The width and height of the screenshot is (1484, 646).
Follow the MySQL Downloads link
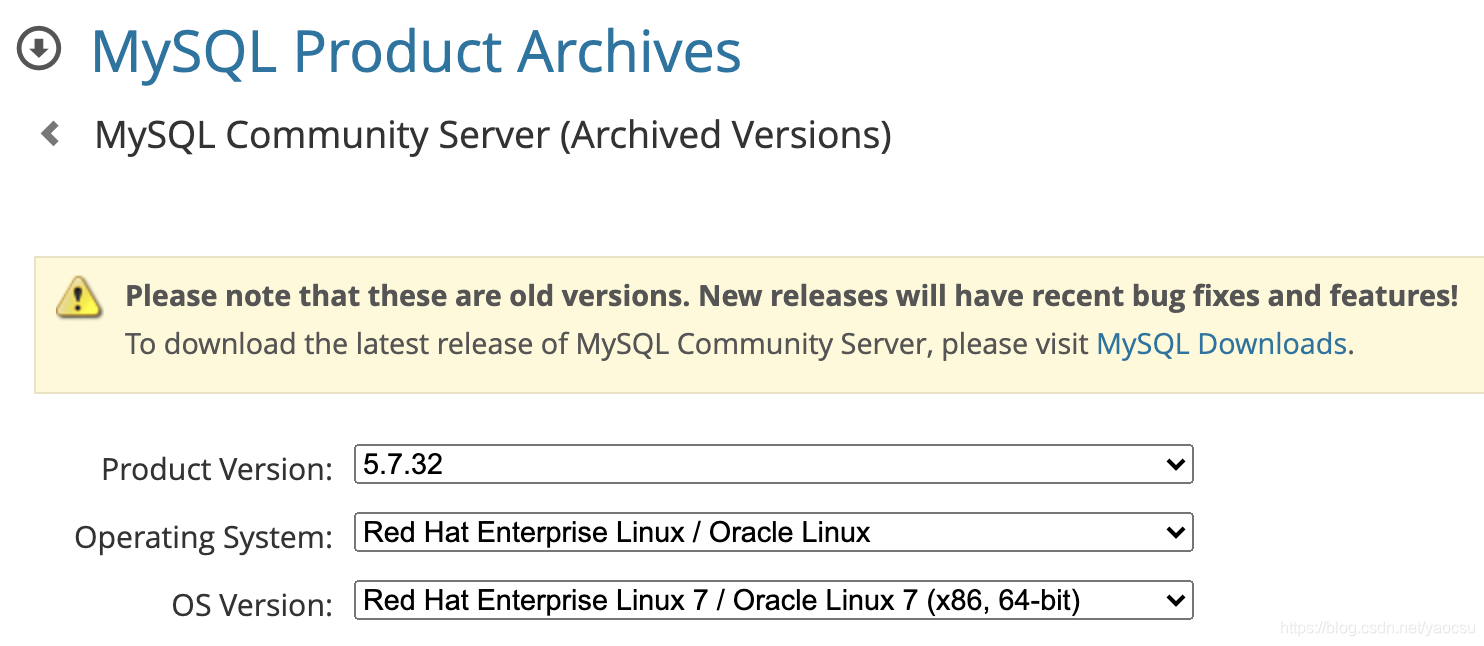1220,343
